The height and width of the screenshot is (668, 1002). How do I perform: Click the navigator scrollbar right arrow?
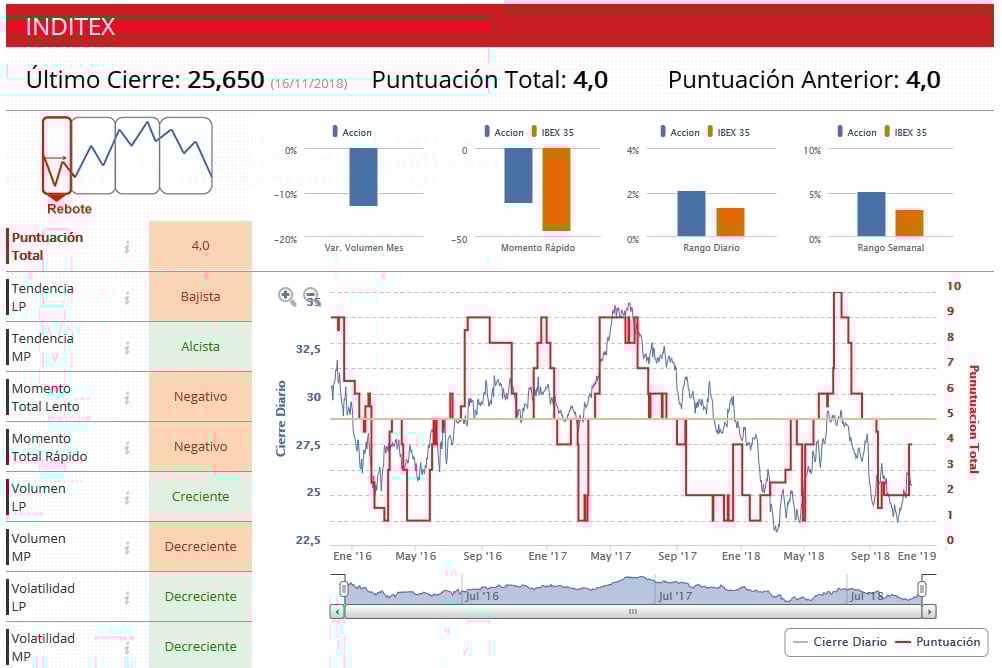point(930,612)
